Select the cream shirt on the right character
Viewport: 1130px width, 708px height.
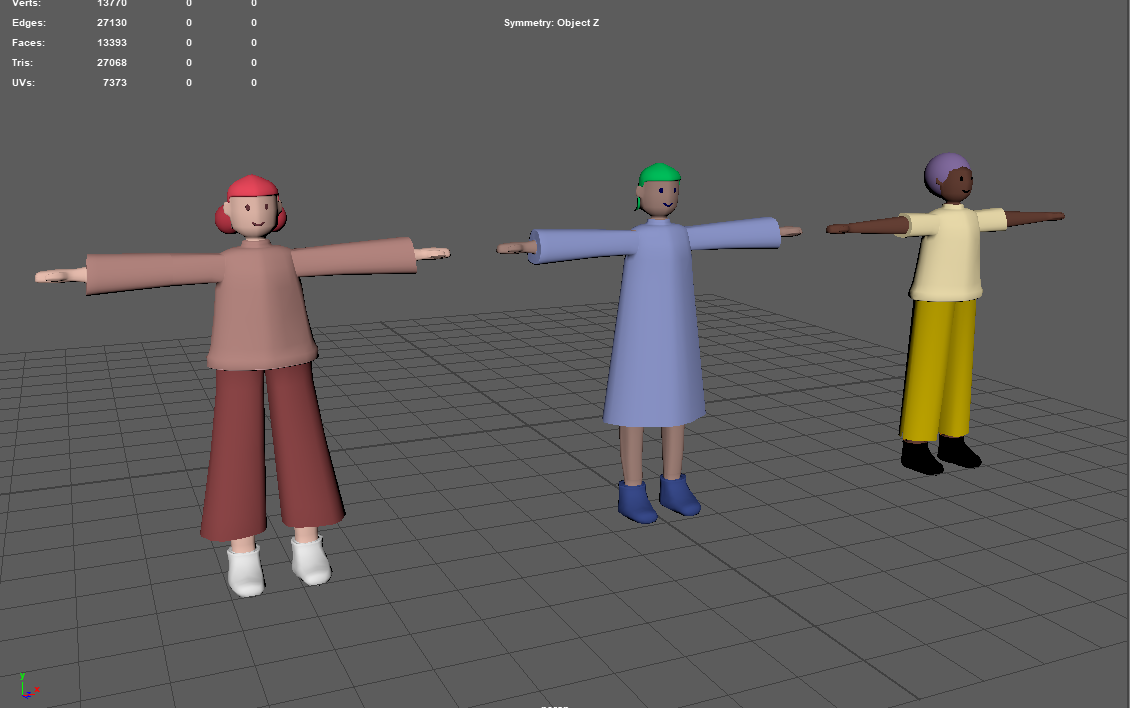pyautogui.click(x=948, y=252)
